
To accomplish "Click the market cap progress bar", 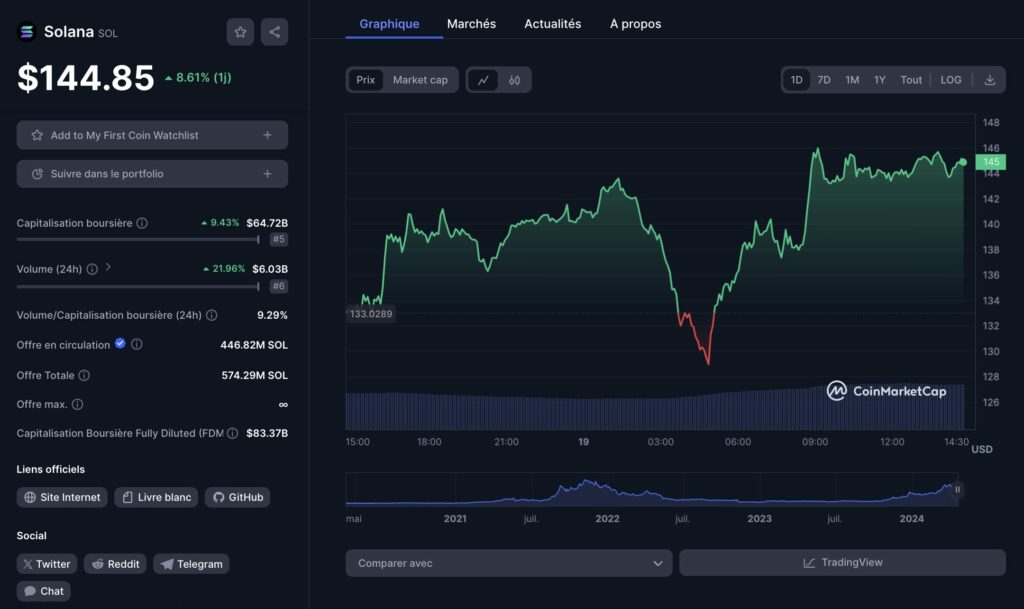I will click(x=138, y=240).
